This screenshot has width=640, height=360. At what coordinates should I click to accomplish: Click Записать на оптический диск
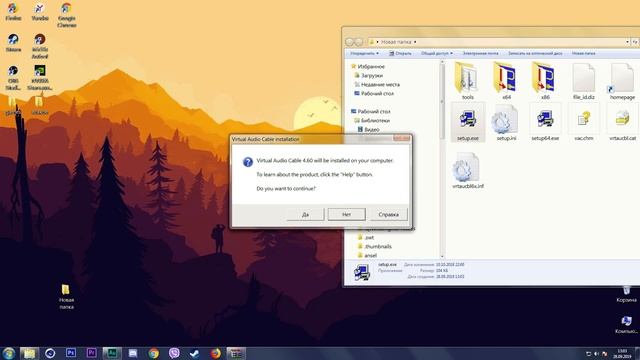(x=535, y=53)
